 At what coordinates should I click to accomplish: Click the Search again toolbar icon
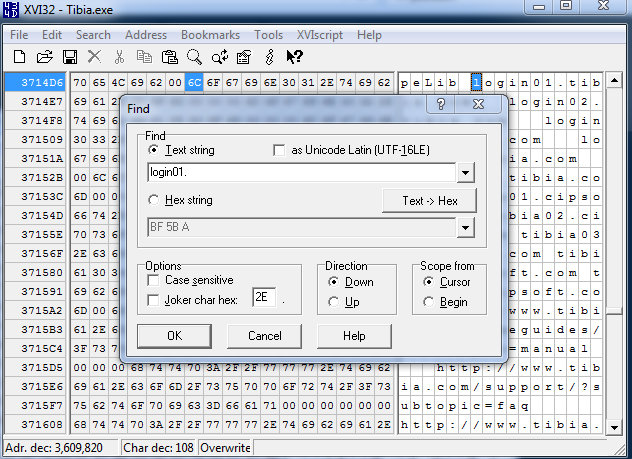click(220, 57)
